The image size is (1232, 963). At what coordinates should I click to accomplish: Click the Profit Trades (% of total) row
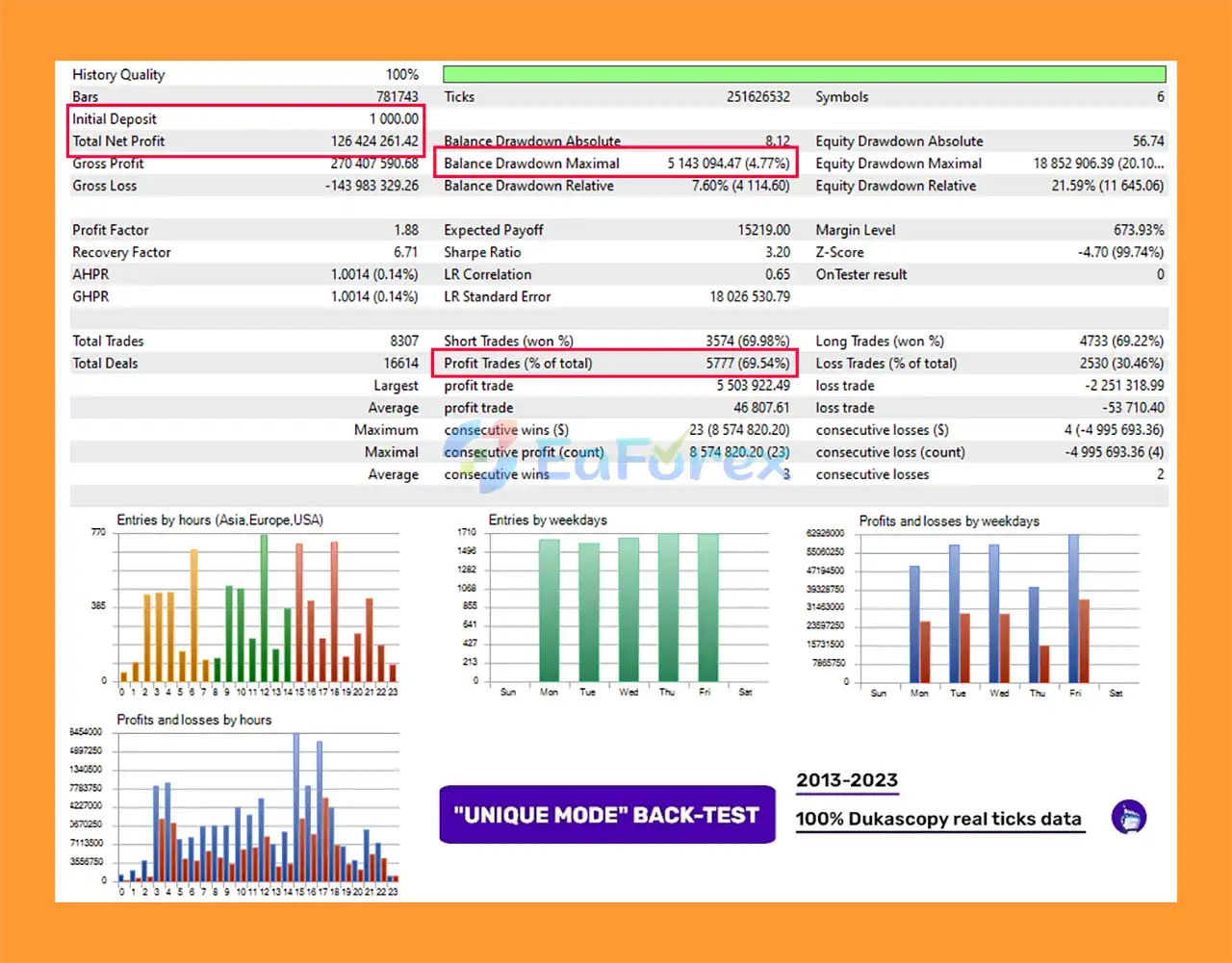click(x=616, y=364)
